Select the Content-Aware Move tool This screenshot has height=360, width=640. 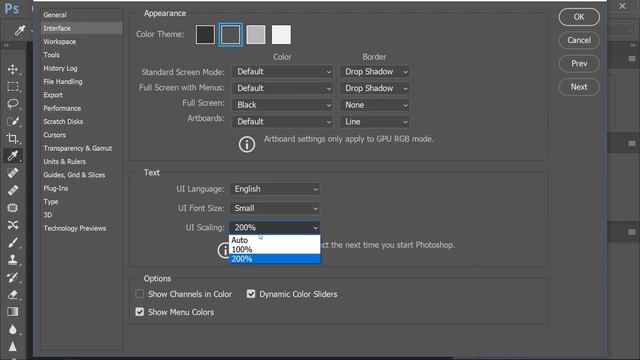[x=13, y=225]
